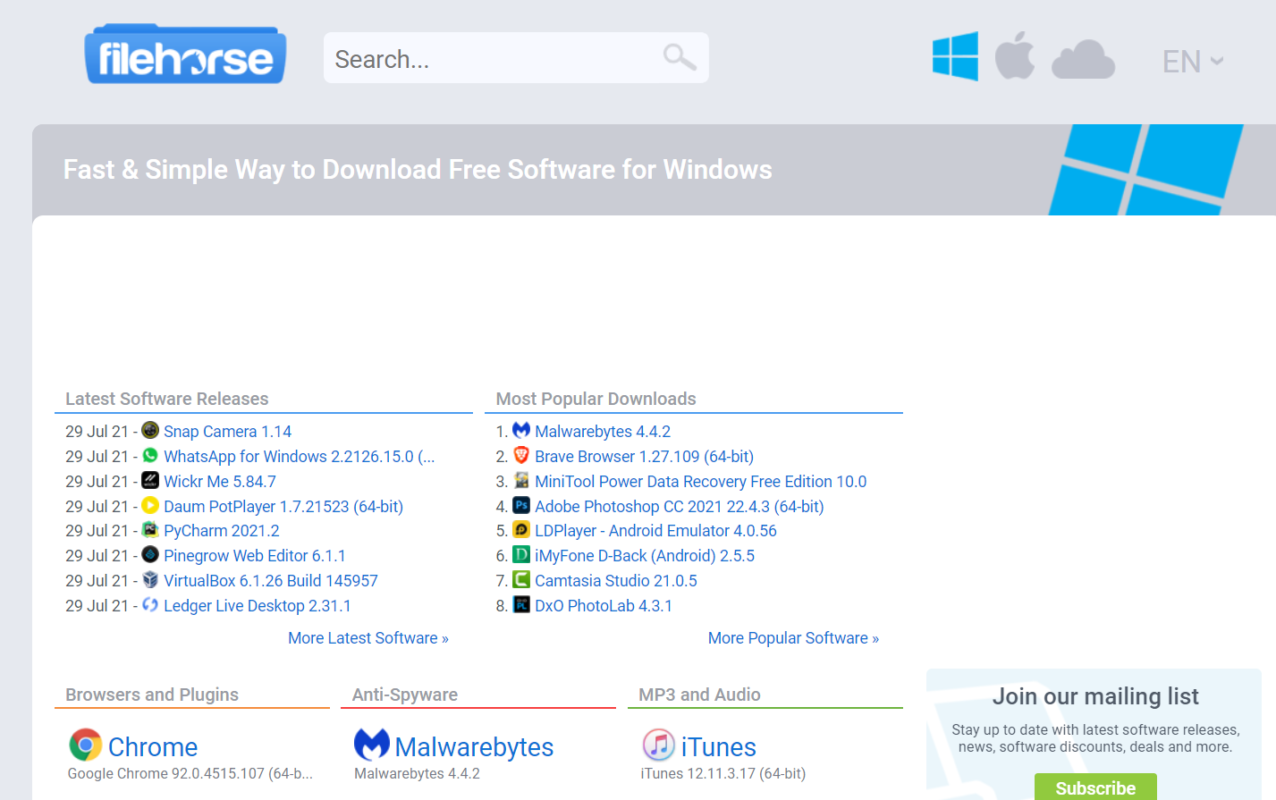Click the Daum PotPlayer icon
Image resolution: width=1276 pixels, height=800 pixels.
click(150, 506)
